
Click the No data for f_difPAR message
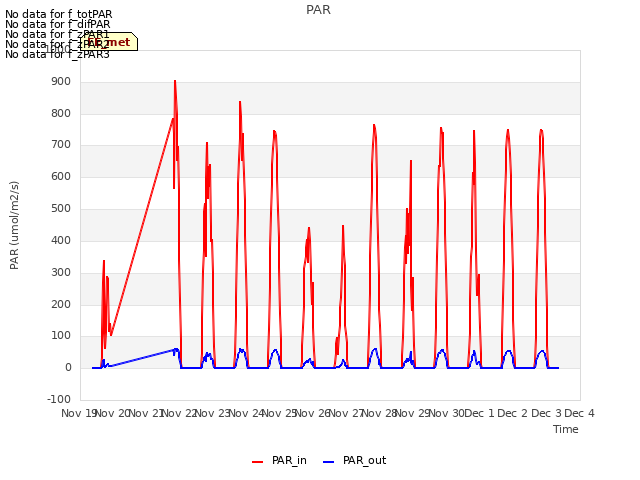[x=58, y=24]
